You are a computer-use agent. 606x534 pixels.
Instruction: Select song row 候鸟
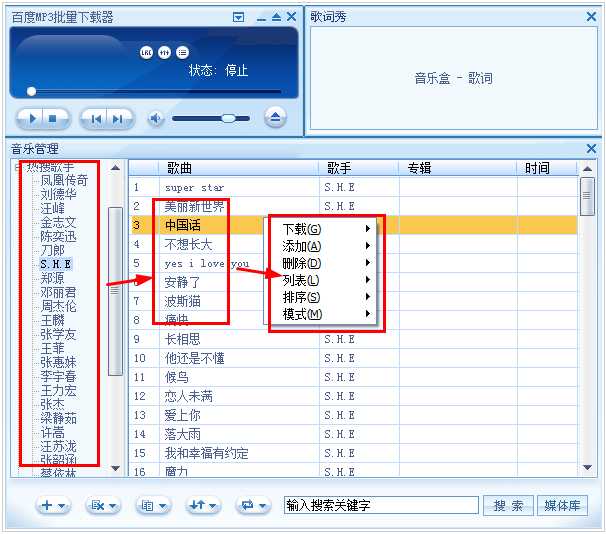point(353,377)
